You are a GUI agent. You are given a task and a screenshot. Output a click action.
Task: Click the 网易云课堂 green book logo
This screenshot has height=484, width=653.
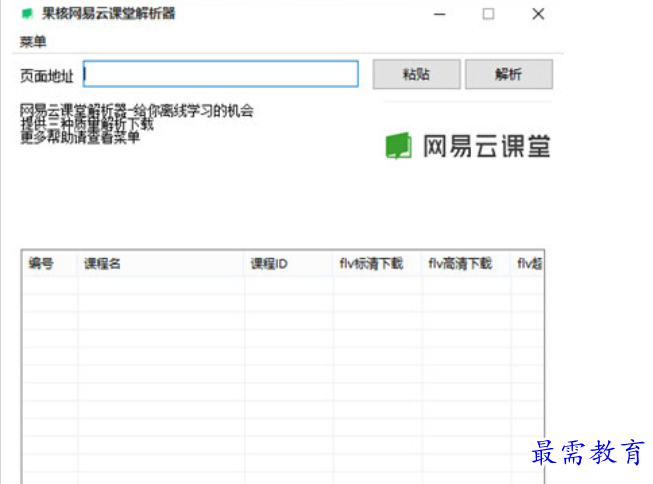tap(399, 146)
